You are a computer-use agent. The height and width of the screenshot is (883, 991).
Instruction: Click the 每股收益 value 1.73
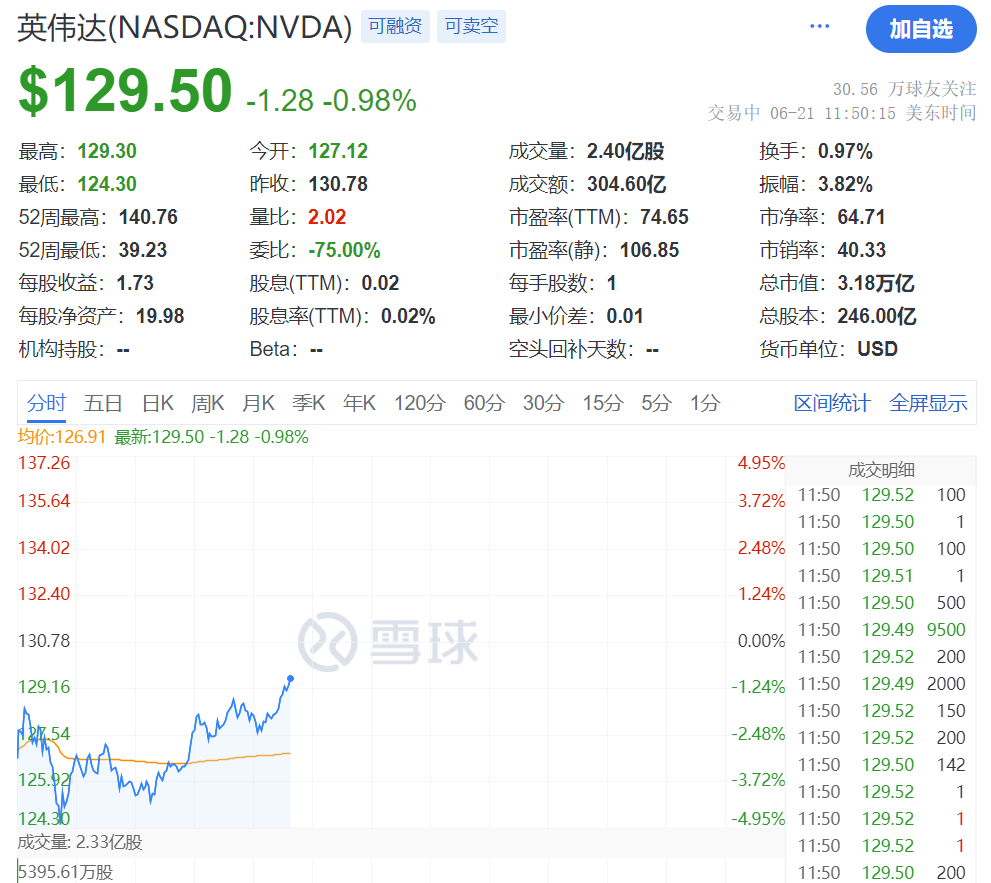135,283
